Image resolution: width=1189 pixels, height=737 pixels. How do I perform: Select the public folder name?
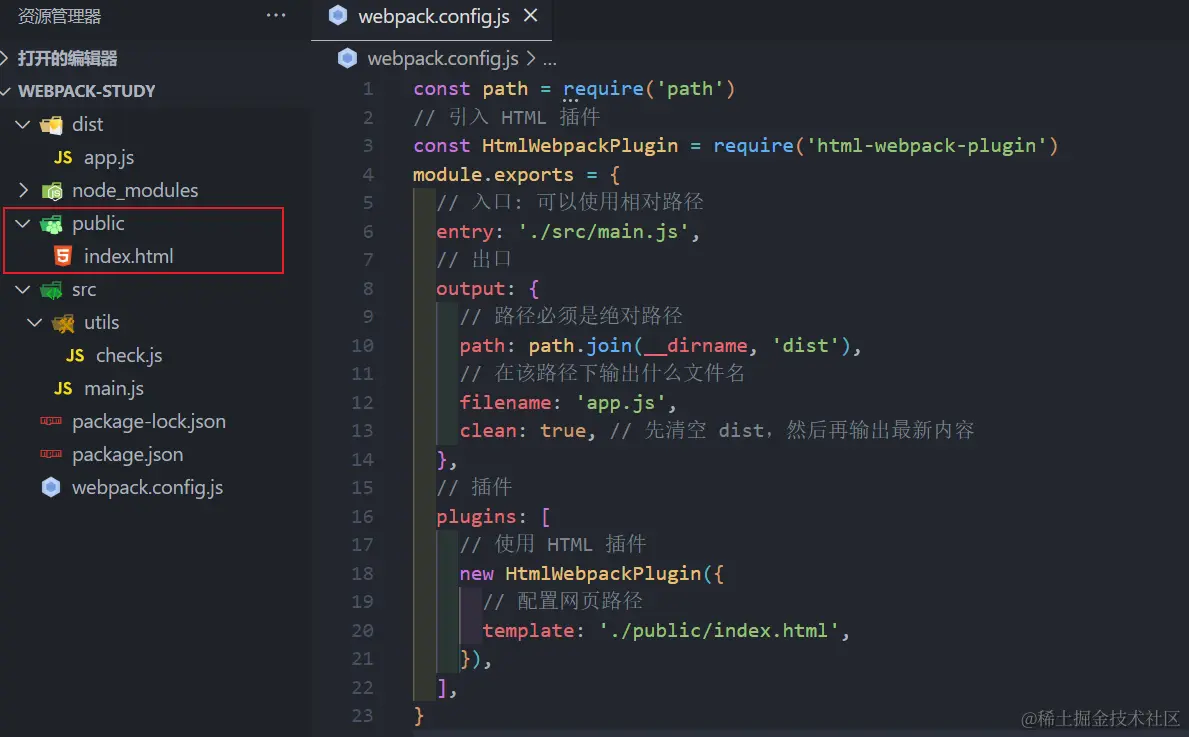(98, 224)
